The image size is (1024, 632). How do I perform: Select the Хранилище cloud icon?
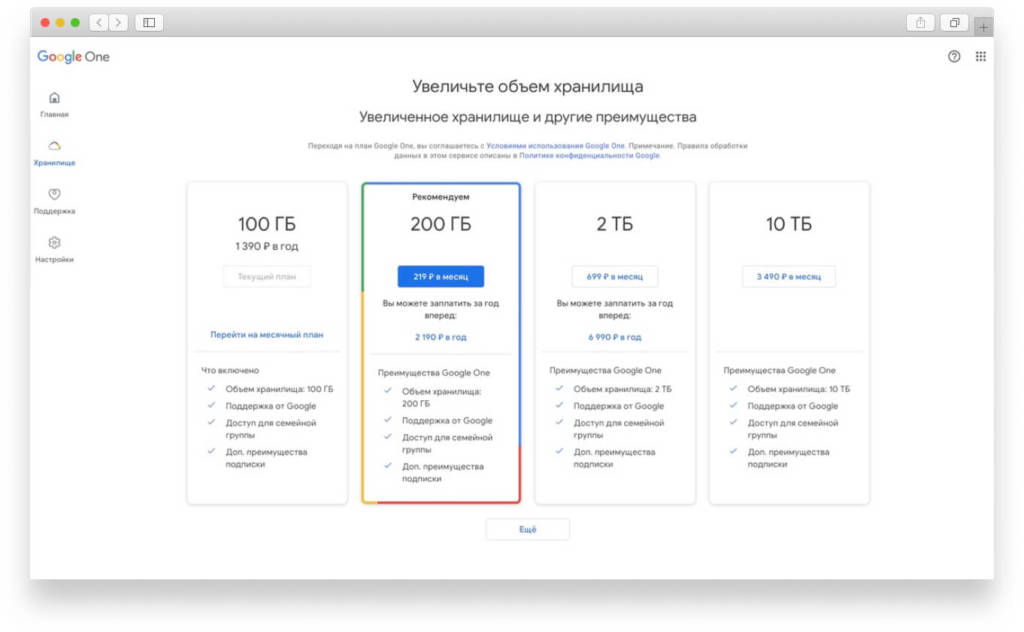coord(54,146)
